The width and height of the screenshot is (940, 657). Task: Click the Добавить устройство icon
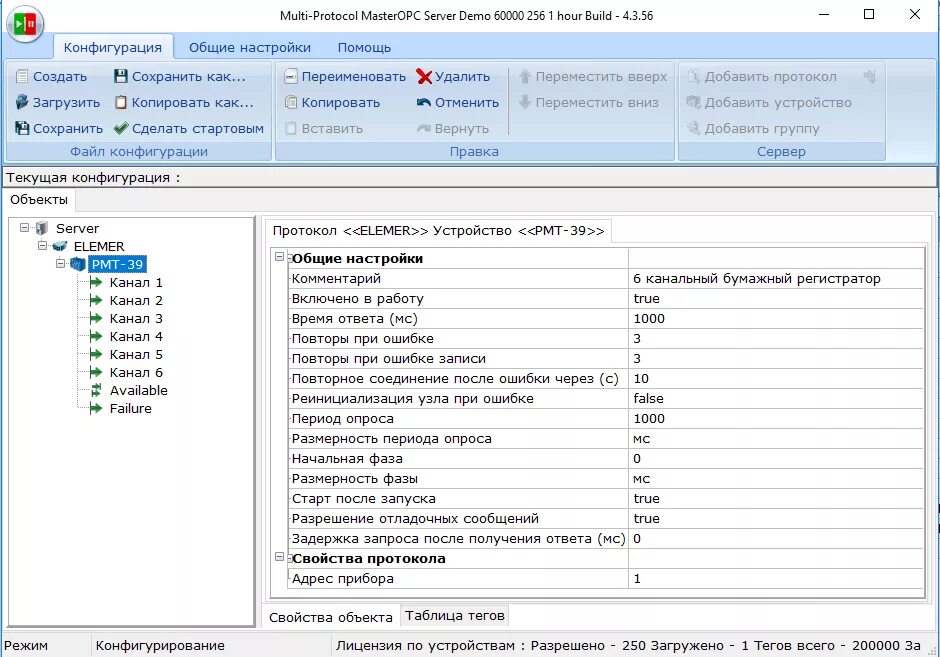click(x=694, y=102)
